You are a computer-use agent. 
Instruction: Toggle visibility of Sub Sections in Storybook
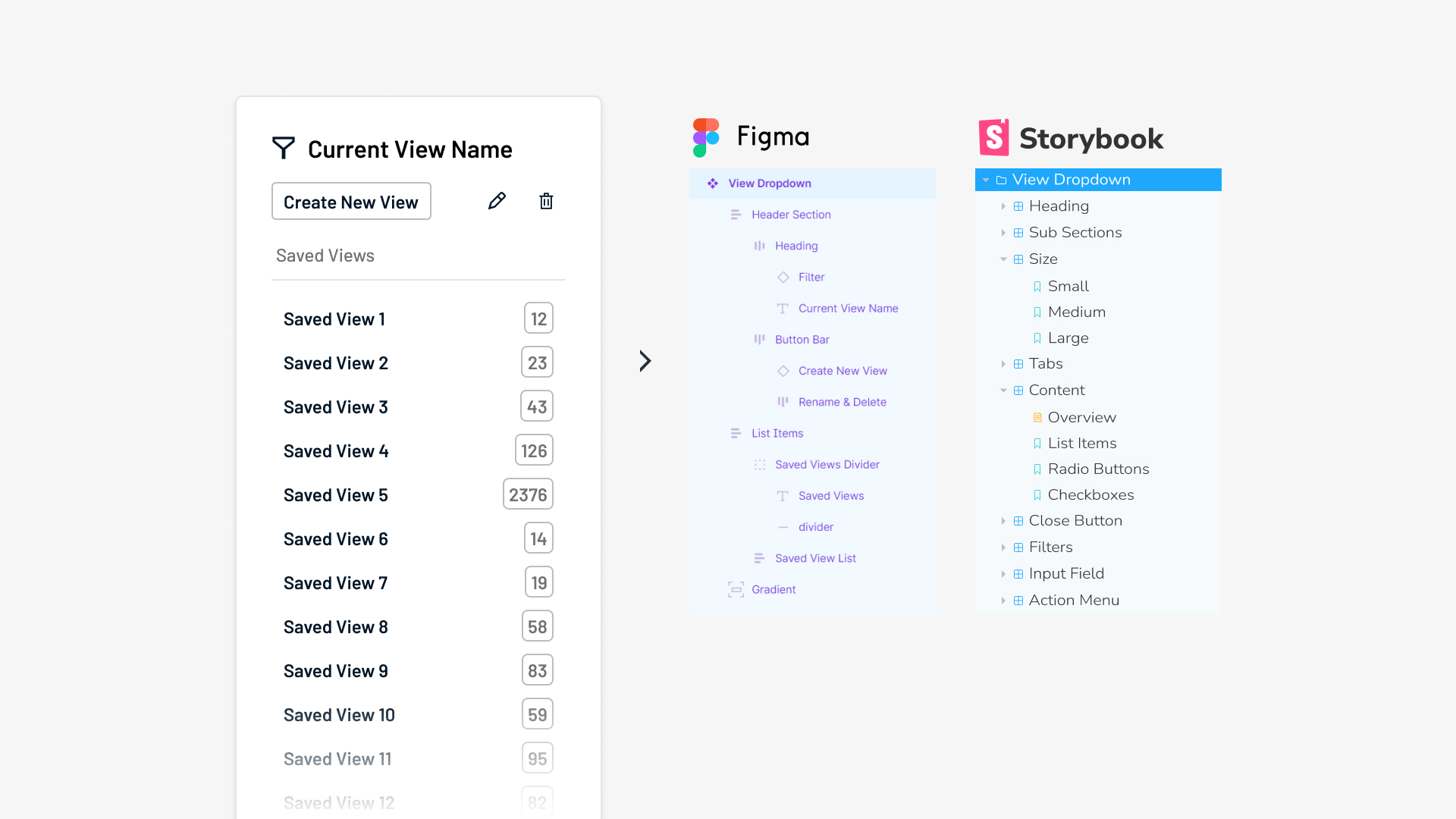[x=1002, y=232]
